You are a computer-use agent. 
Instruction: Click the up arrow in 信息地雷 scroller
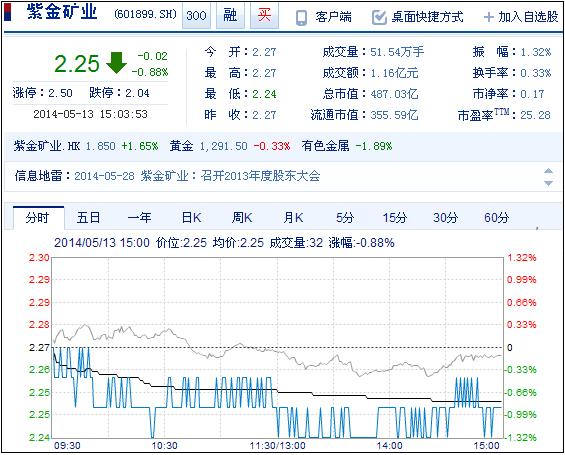pos(548,171)
